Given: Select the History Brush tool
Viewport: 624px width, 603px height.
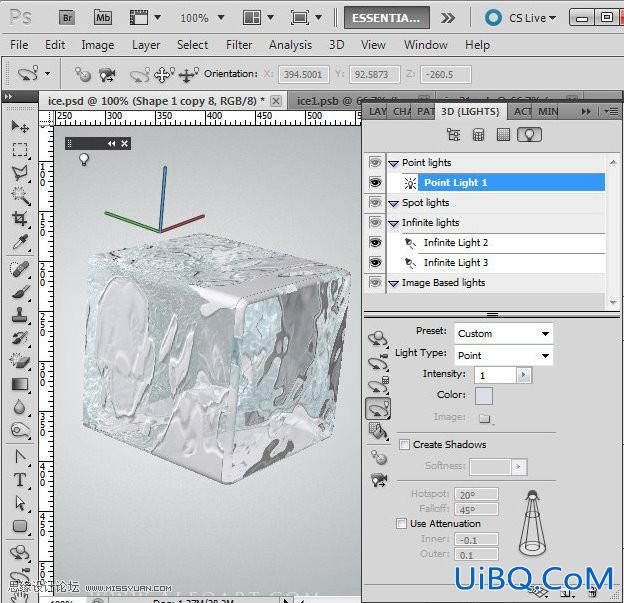Looking at the screenshot, I should [x=20, y=338].
